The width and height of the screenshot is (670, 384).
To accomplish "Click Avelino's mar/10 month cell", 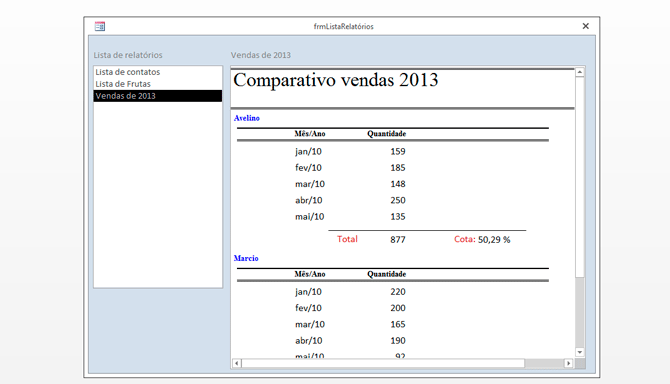I will [310, 184].
